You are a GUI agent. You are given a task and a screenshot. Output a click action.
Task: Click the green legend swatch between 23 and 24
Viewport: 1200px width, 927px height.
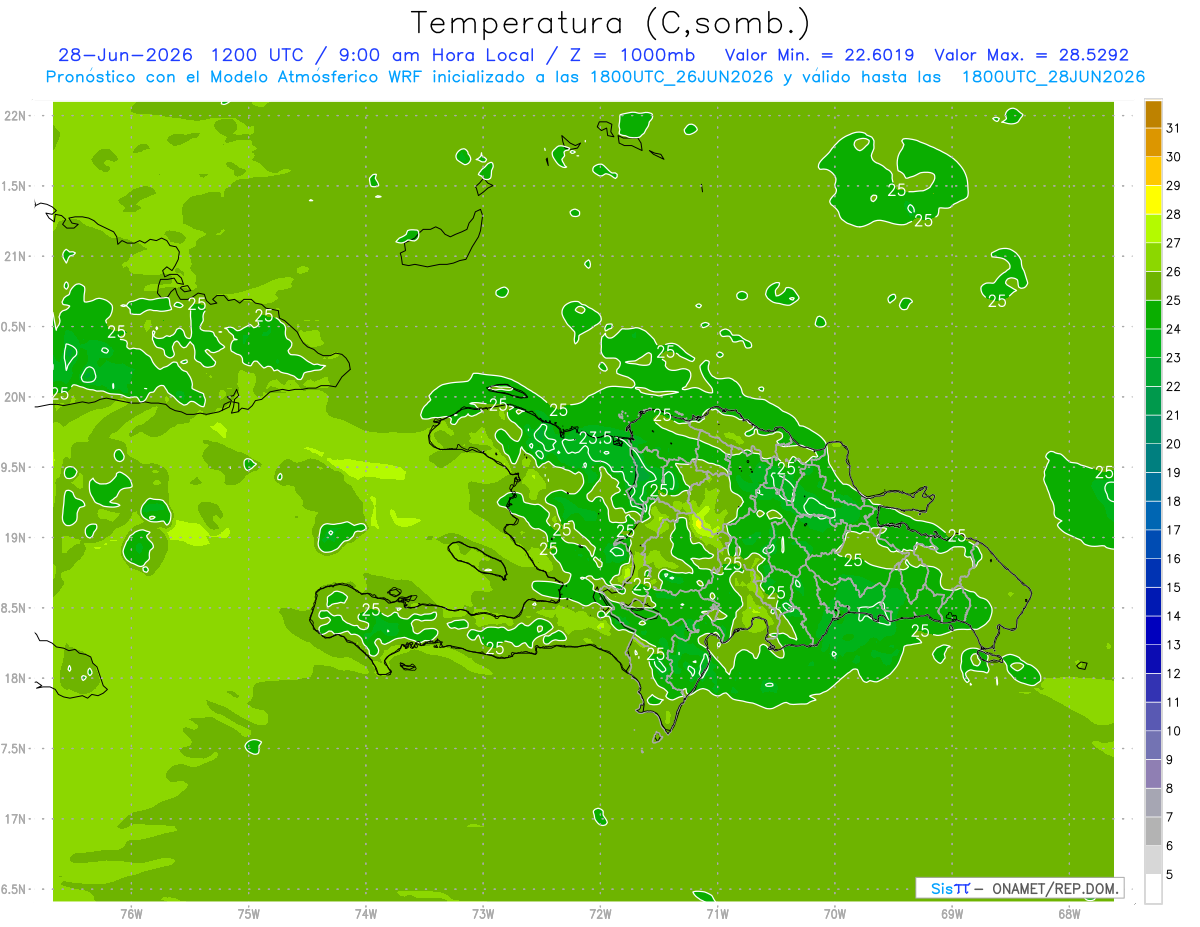tap(1153, 343)
